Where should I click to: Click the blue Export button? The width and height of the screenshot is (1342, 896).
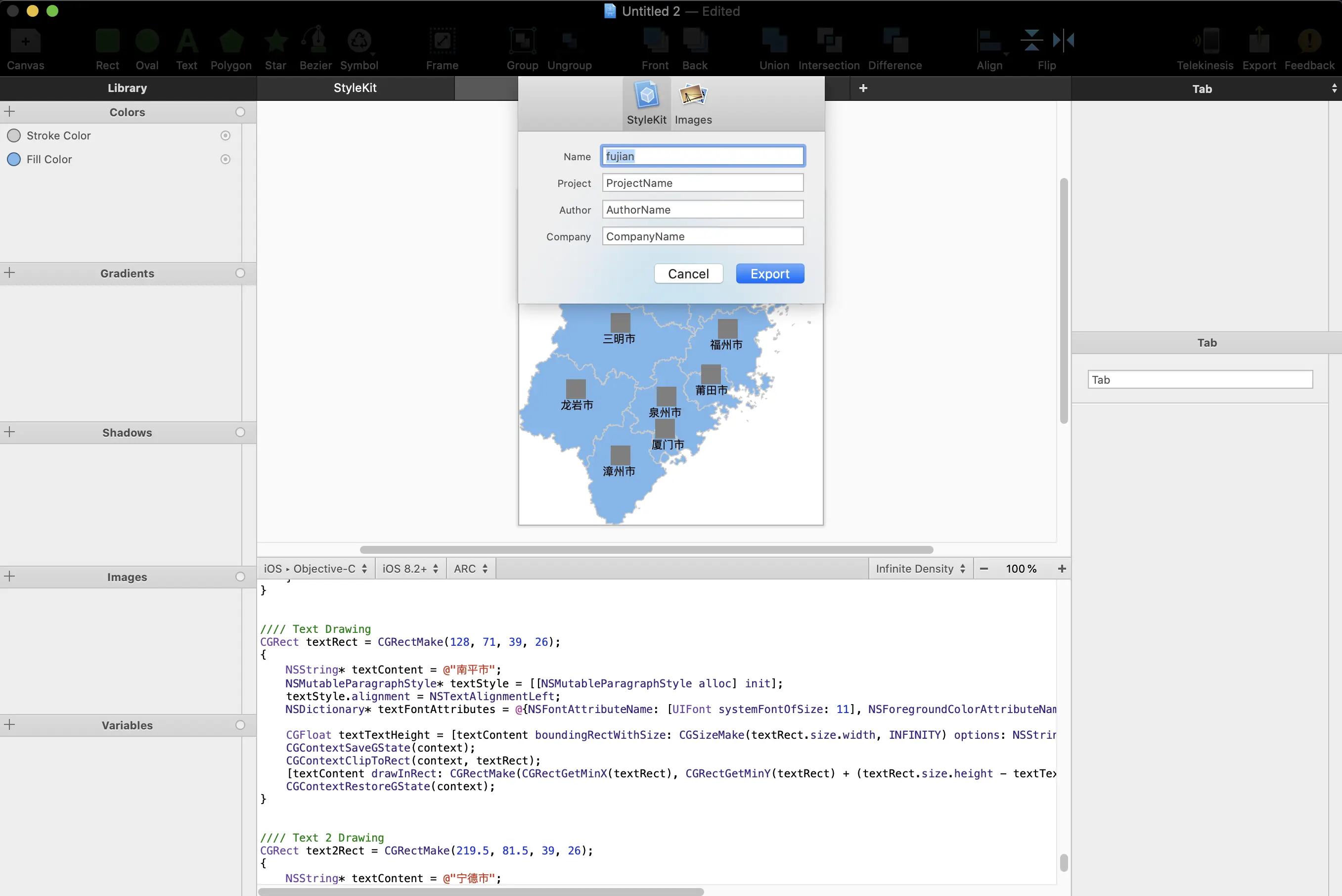[x=769, y=274]
